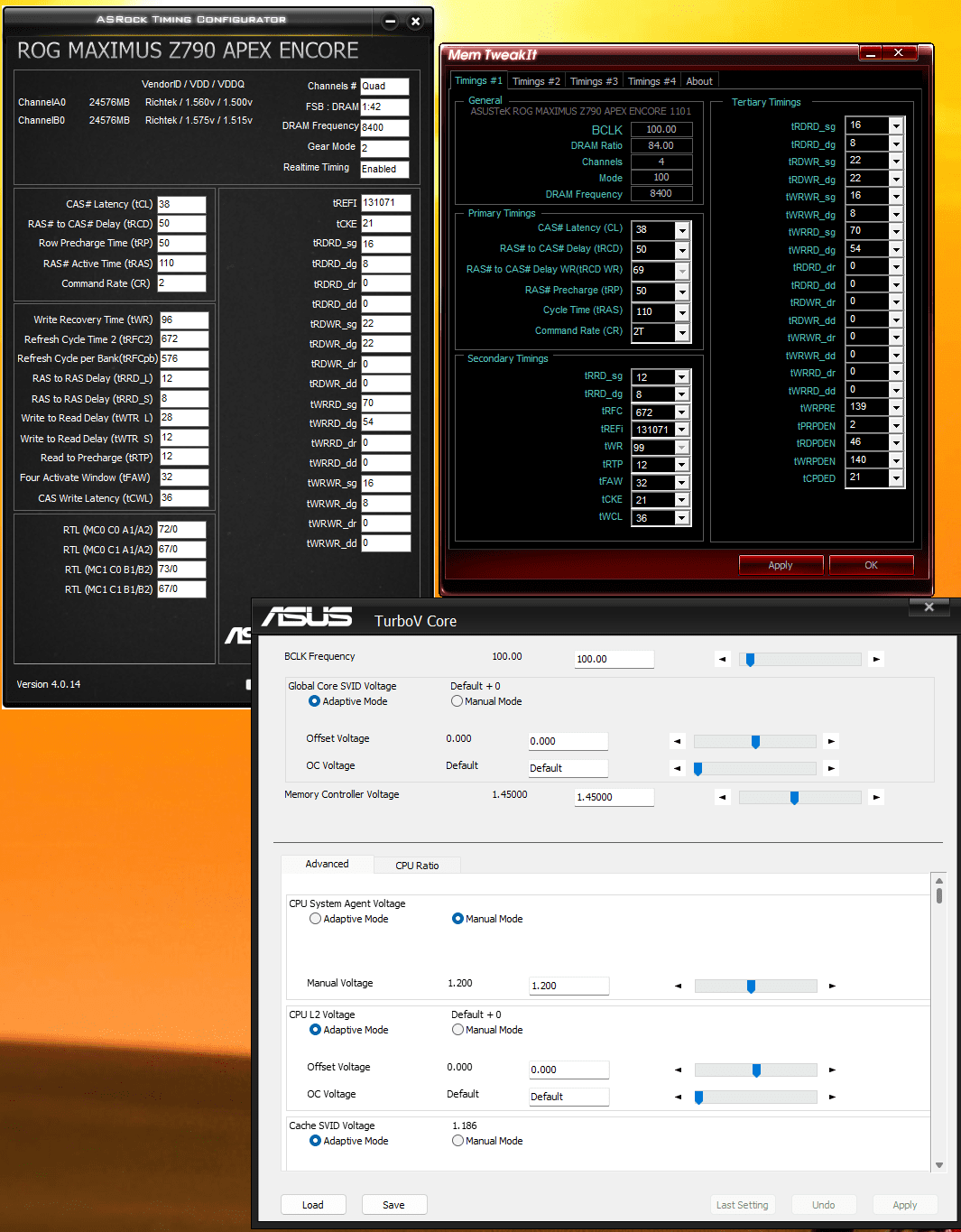Click left arrow for Global Core OC Voltage

pyautogui.click(x=677, y=769)
